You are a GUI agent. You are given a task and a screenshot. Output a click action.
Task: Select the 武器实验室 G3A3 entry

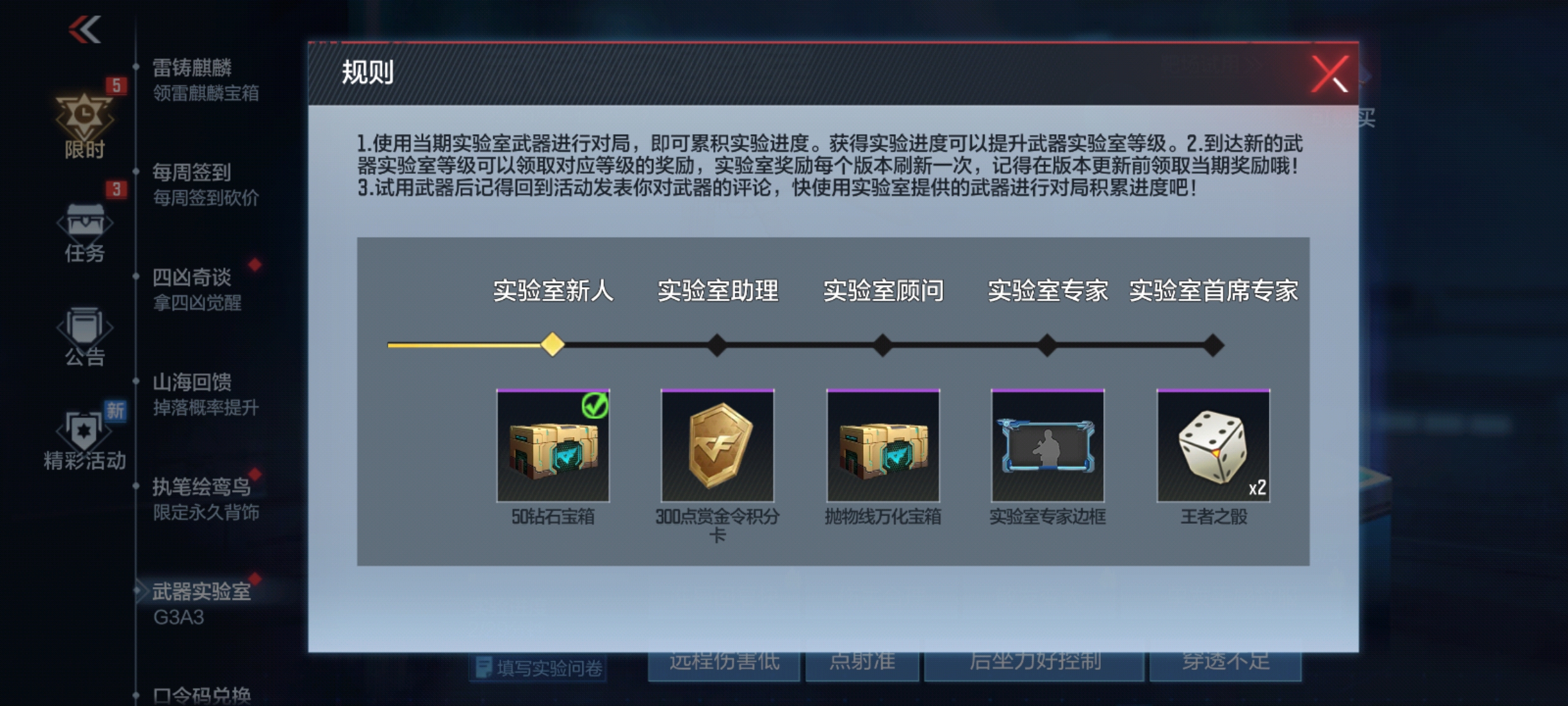(202, 604)
